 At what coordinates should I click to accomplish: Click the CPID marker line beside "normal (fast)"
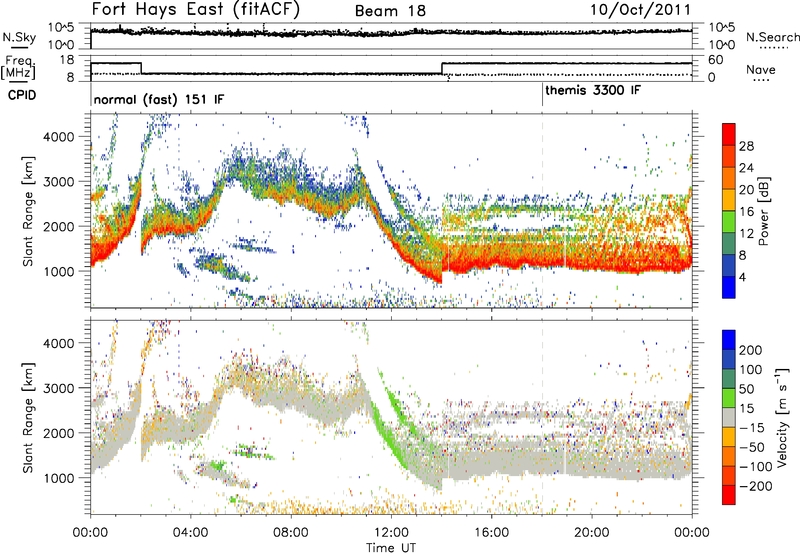pos(91,95)
